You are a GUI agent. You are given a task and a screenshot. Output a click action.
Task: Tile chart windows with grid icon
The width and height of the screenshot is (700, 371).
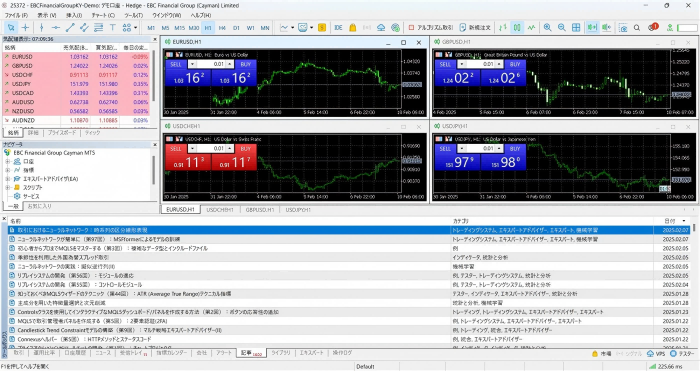[x=576, y=28]
